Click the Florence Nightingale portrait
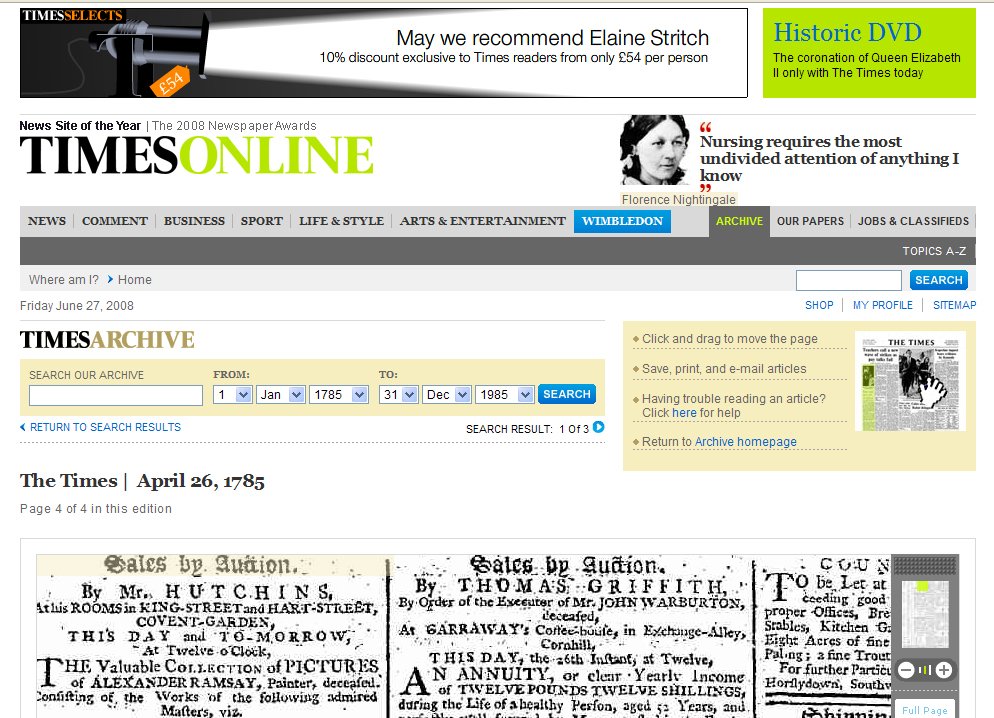994x718 pixels. [655, 150]
